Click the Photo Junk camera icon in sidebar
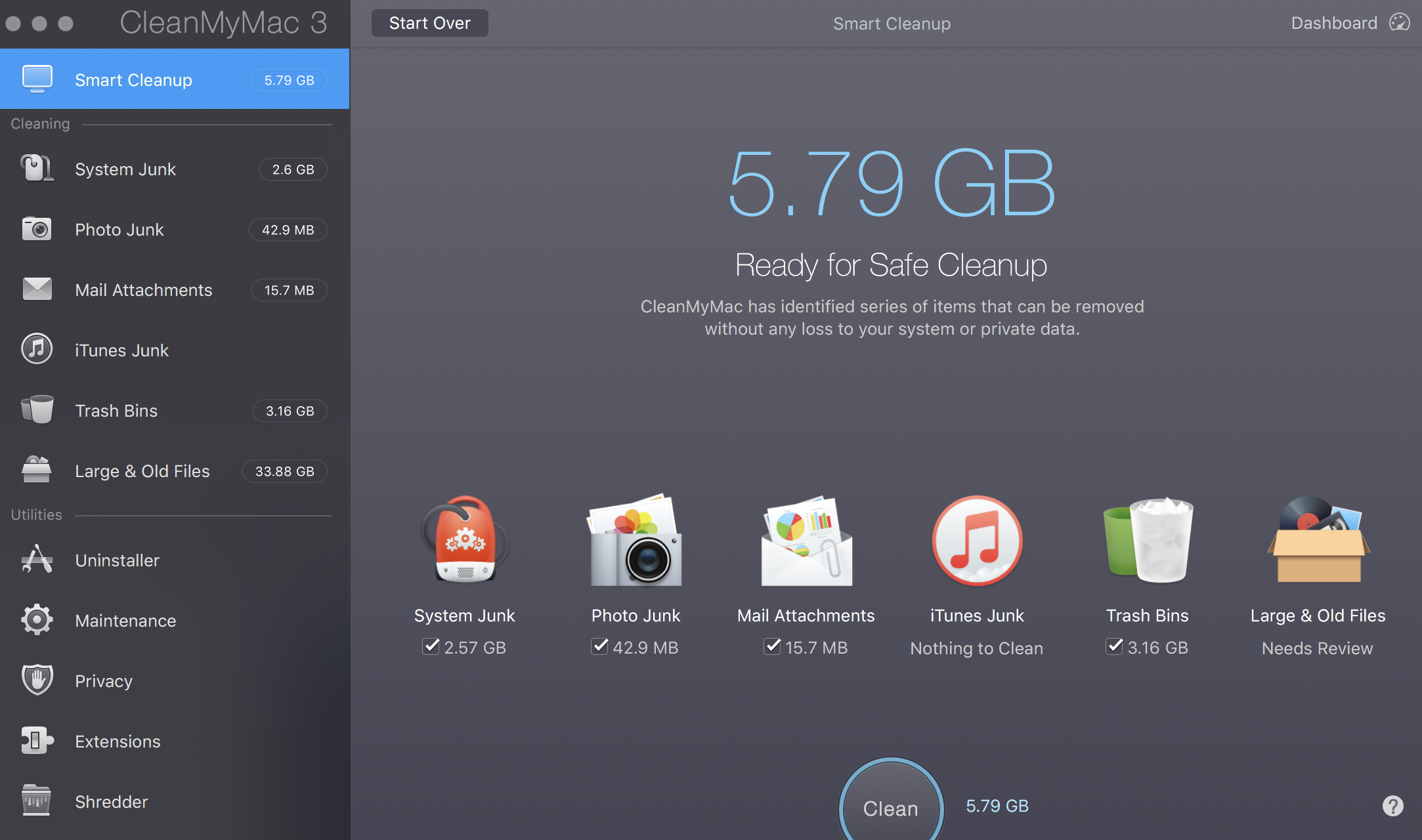Image resolution: width=1422 pixels, height=840 pixels. pos(37,229)
